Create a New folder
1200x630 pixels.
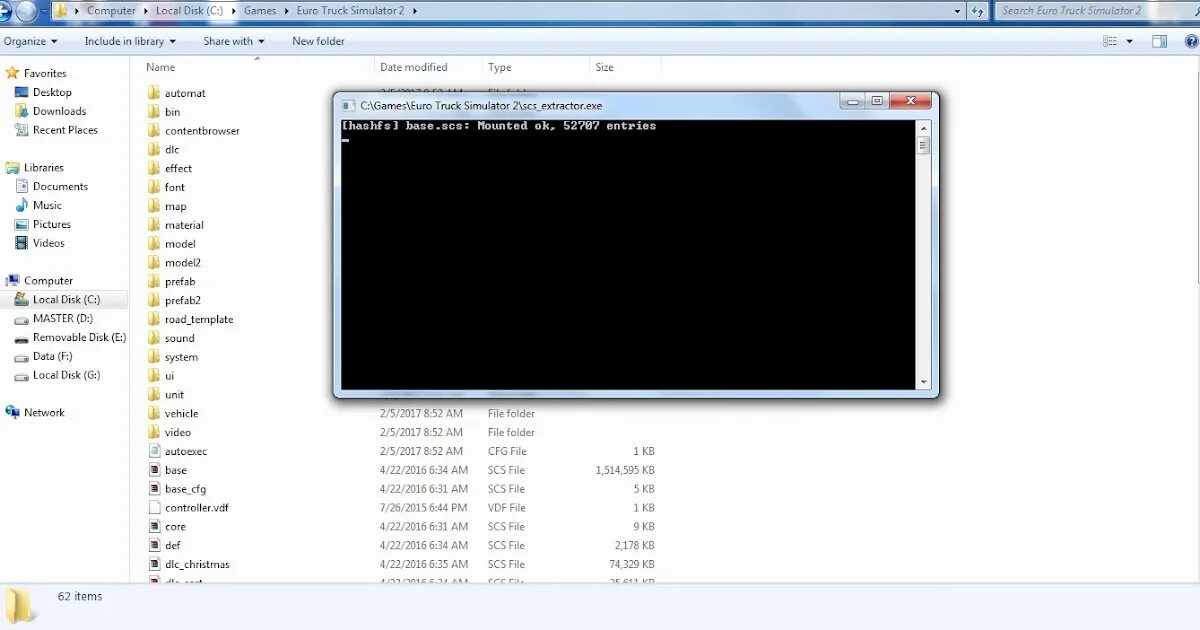click(x=318, y=41)
